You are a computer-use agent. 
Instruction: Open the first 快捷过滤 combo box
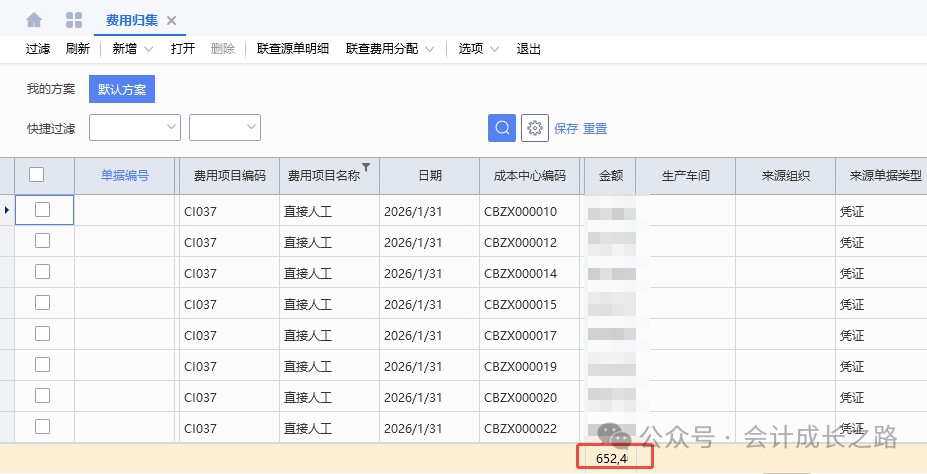135,127
